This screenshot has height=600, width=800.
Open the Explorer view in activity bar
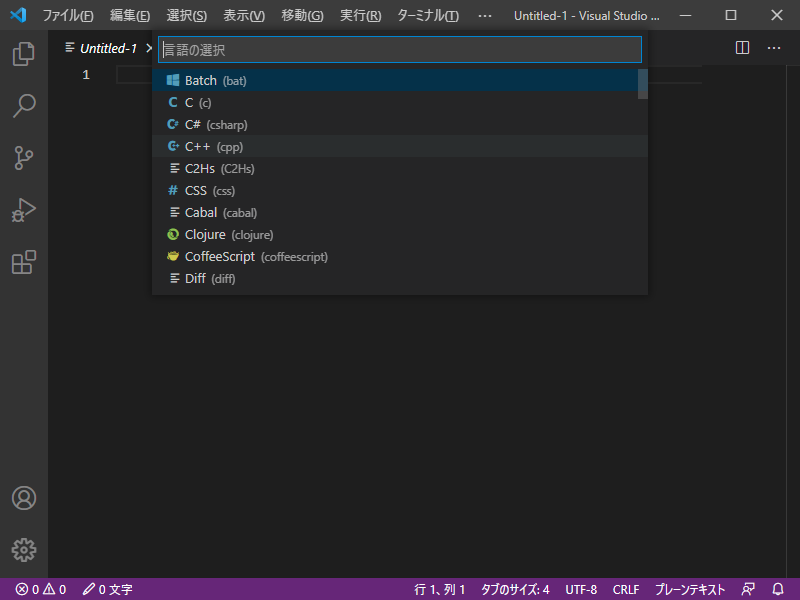point(23,54)
